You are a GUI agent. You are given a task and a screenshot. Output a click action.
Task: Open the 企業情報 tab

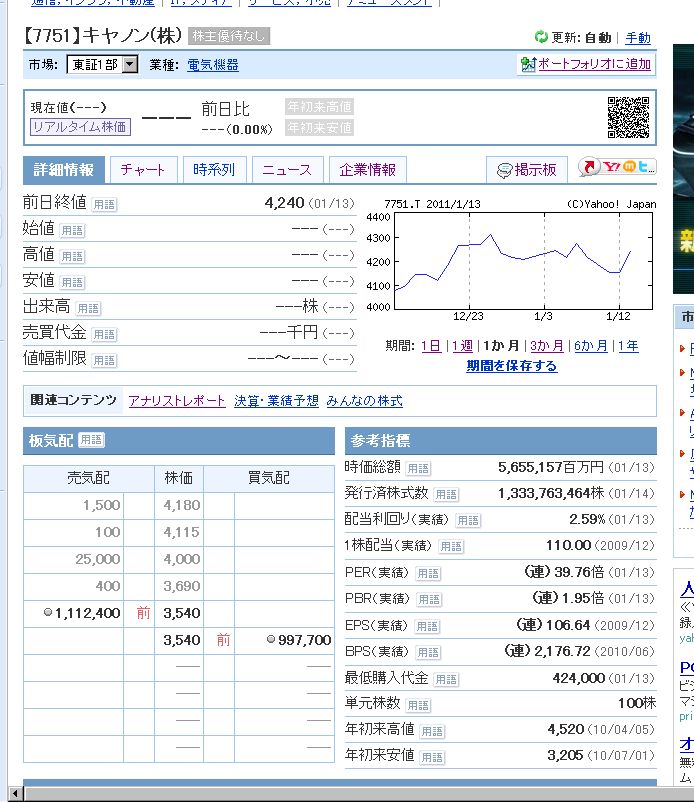click(x=367, y=170)
